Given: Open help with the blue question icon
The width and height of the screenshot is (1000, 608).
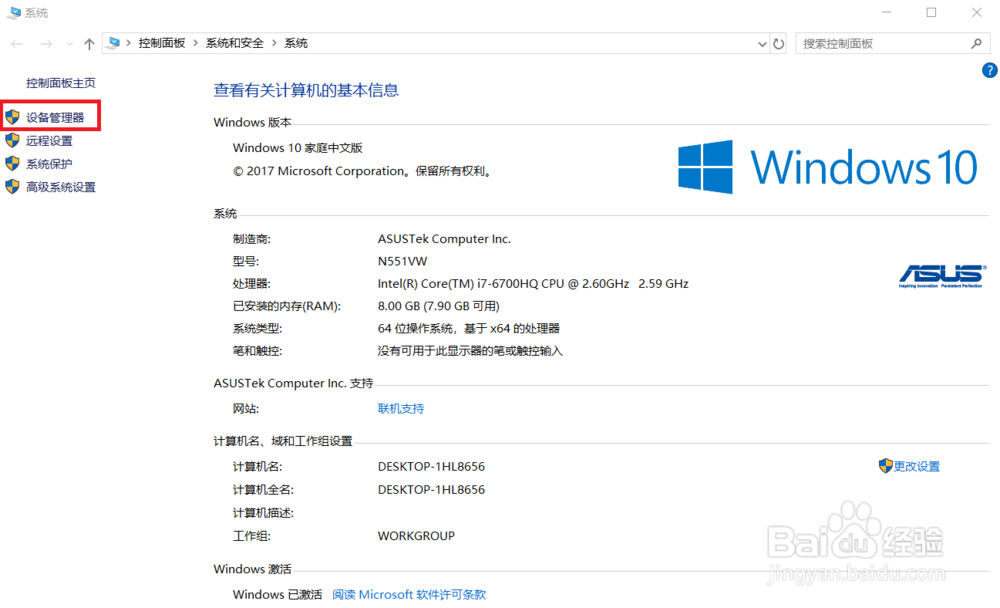Looking at the screenshot, I should point(990,70).
